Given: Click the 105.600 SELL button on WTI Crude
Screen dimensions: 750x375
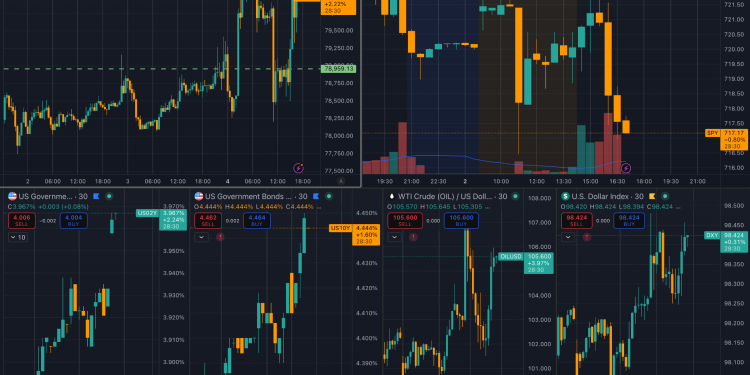Looking at the screenshot, I should pyautogui.click(x=405, y=221).
